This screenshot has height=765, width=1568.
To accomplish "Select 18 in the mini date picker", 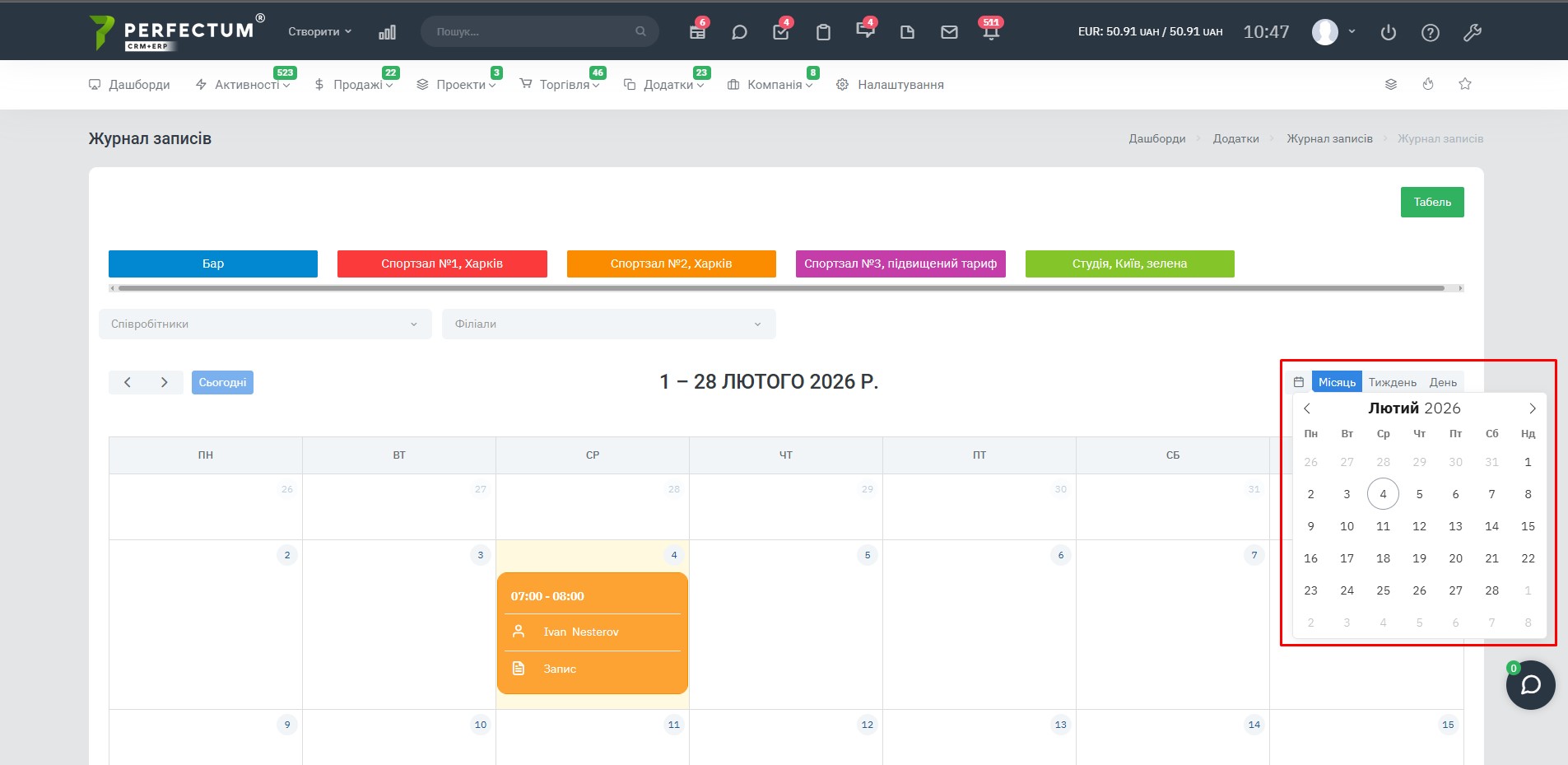I will pyautogui.click(x=1383, y=558).
